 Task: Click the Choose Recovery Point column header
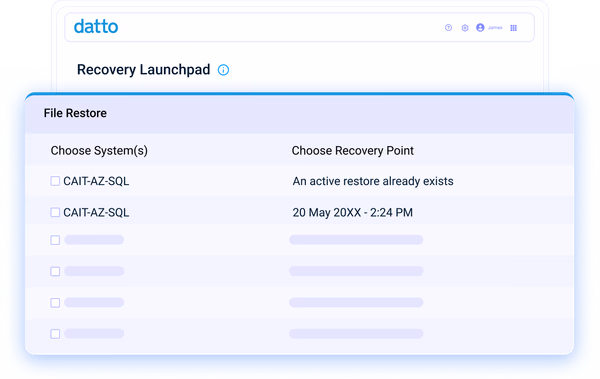352,151
